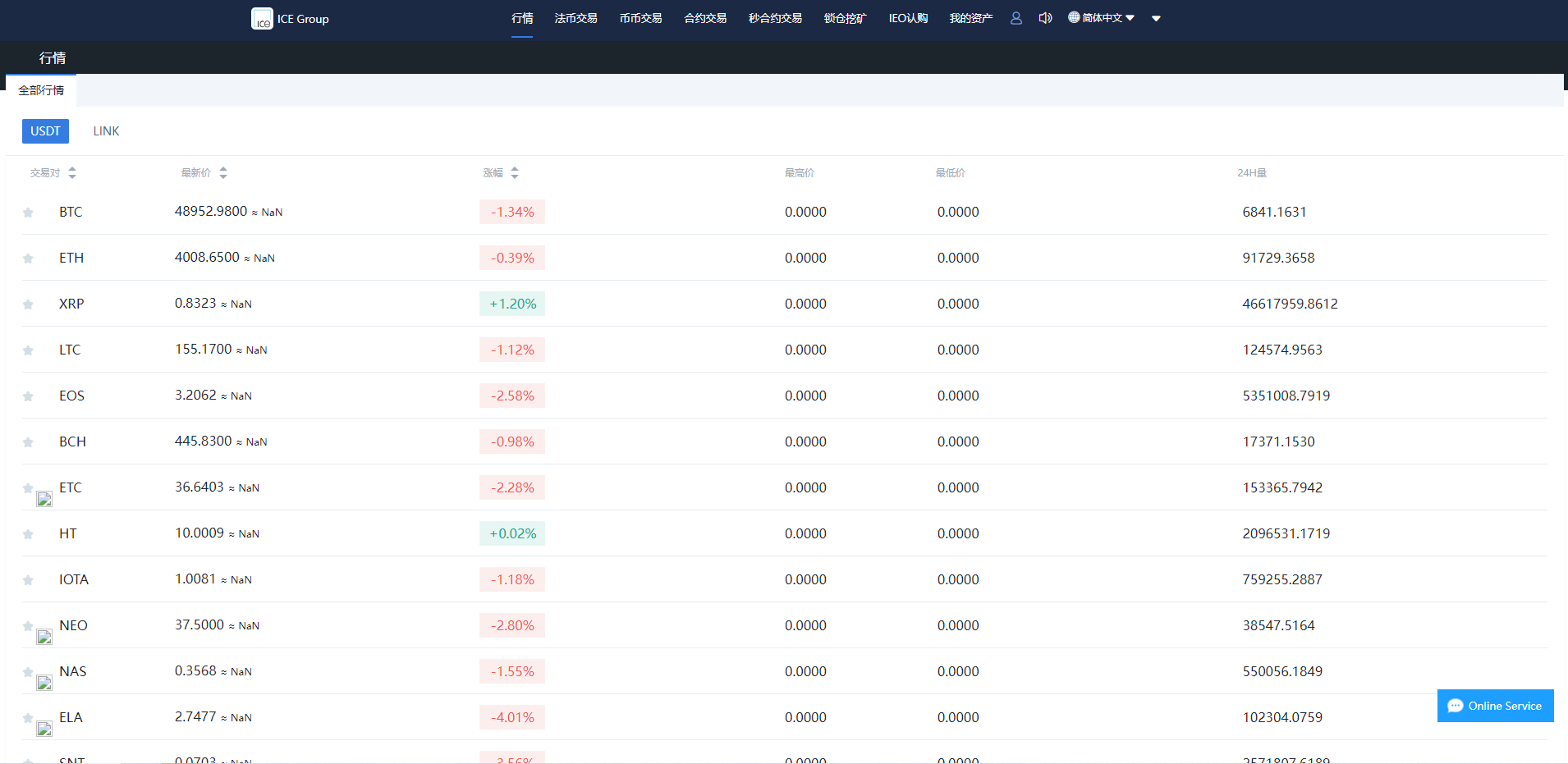
Task: Open the dropdown arrow right of language selector
Action: [1156, 19]
